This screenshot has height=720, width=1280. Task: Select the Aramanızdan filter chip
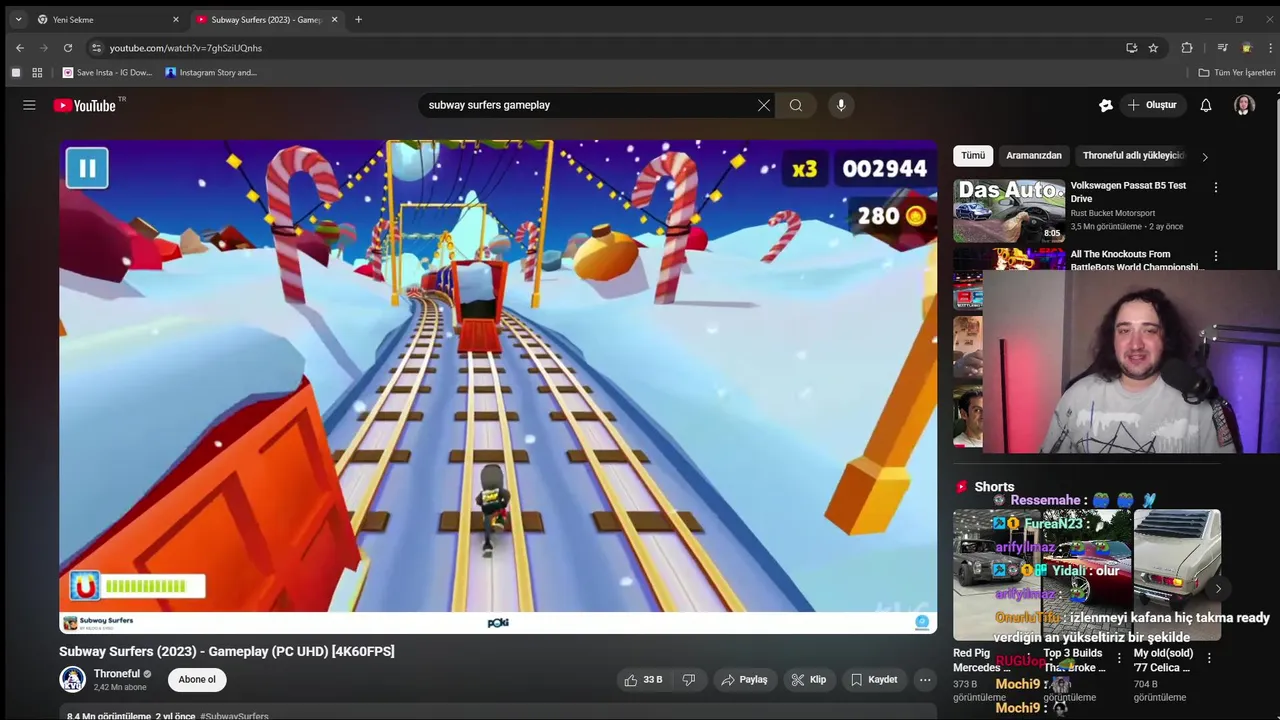click(x=1034, y=156)
